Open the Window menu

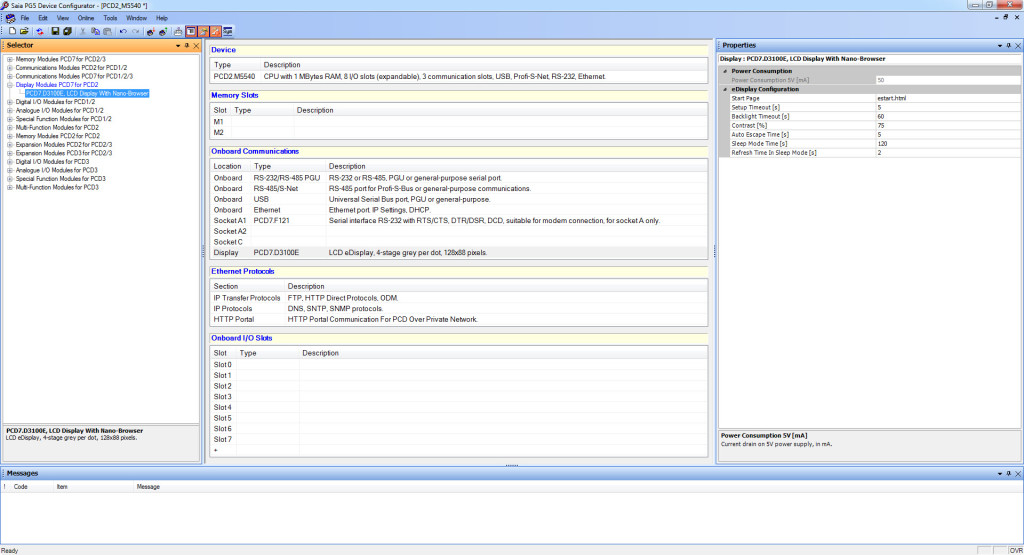(x=136, y=18)
